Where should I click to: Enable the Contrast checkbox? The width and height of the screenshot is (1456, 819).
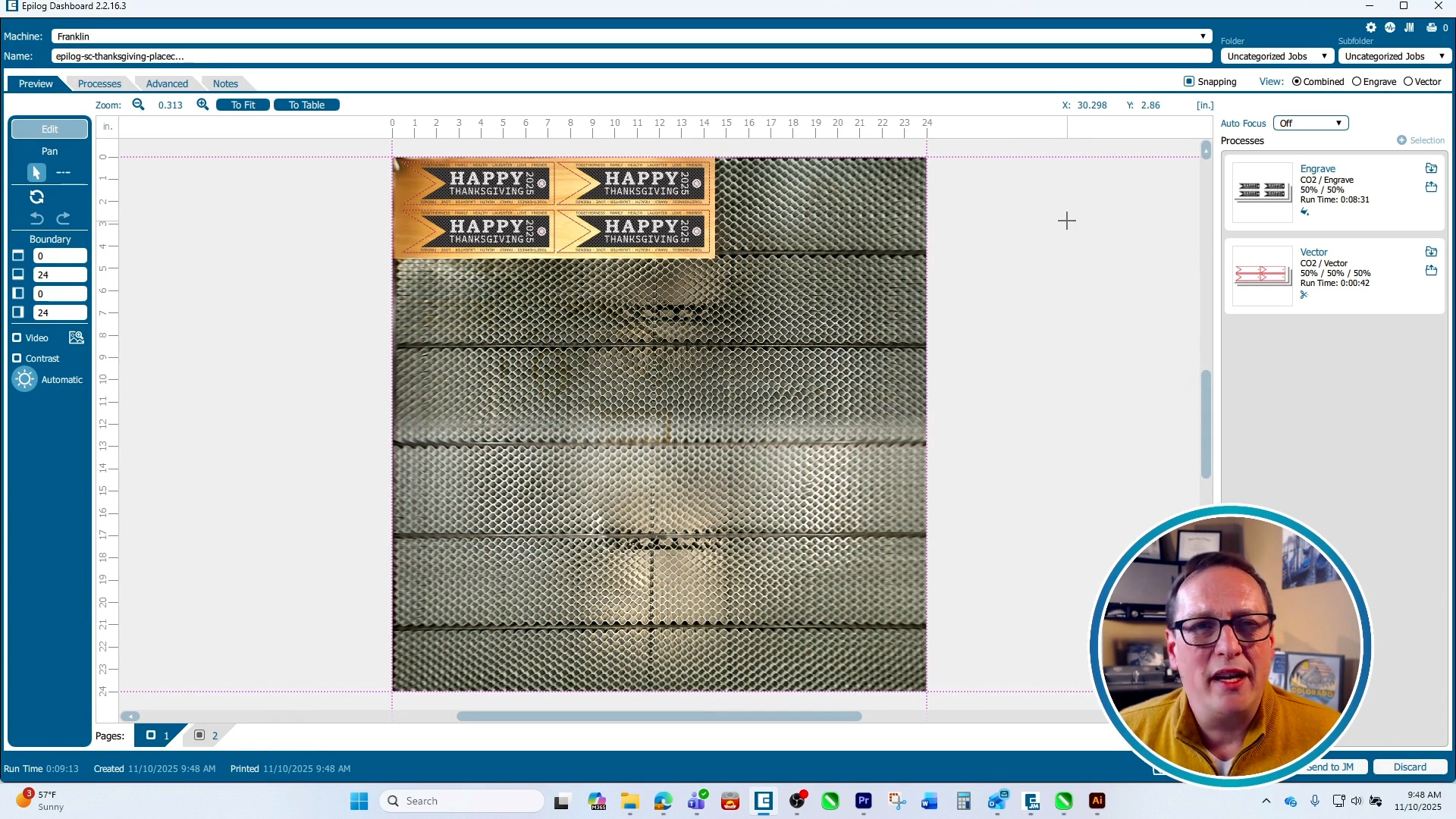(x=17, y=358)
